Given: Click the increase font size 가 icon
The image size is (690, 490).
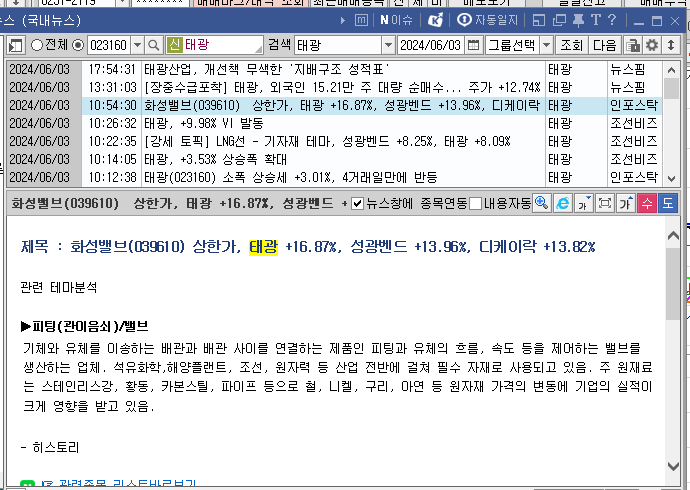Looking at the screenshot, I should (x=626, y=203).
